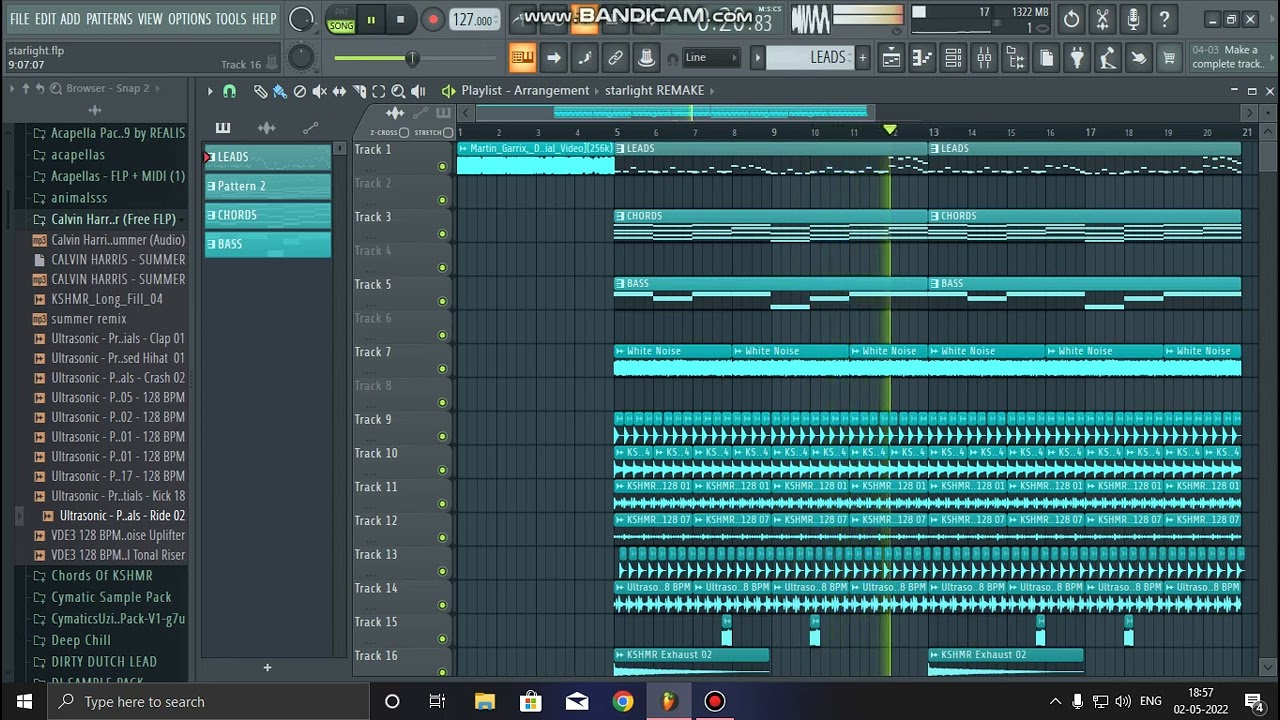Open the Browser view button
This screenshot has width=1280, height=720.
[x=1015, y=58]
